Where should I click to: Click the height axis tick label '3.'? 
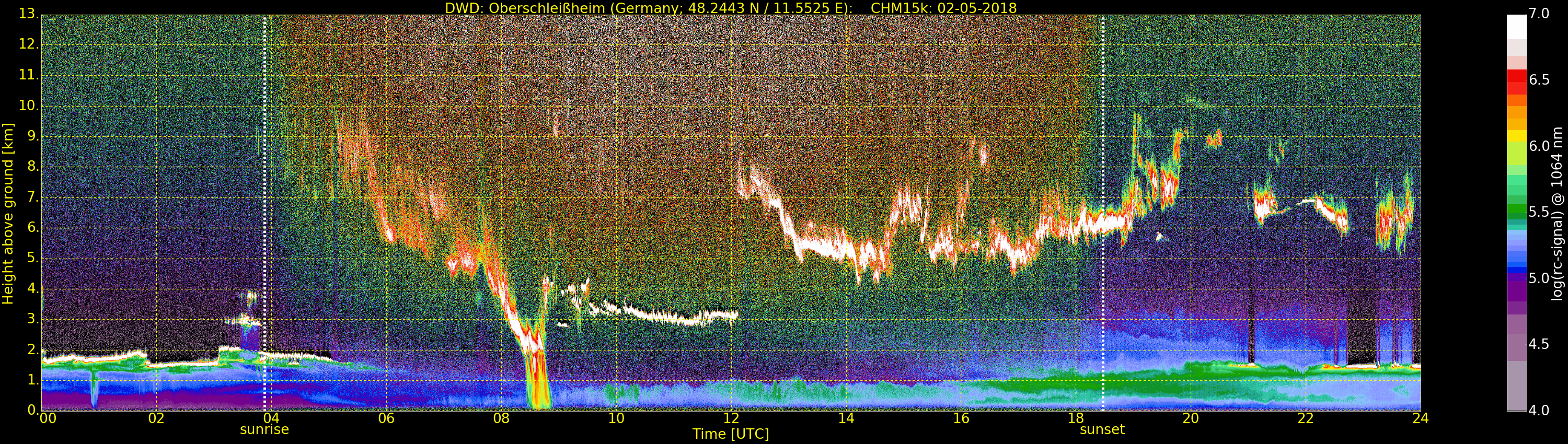click(32, 319)
